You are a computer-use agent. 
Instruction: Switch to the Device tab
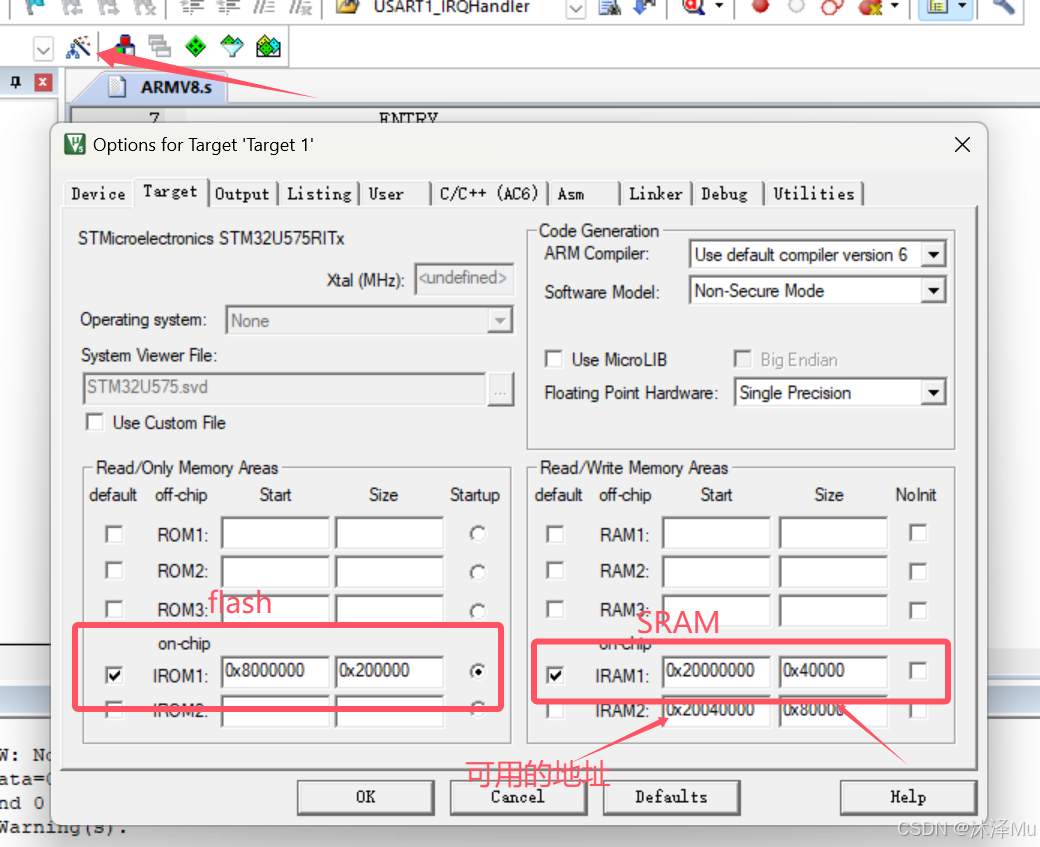[x=98, y=194]
